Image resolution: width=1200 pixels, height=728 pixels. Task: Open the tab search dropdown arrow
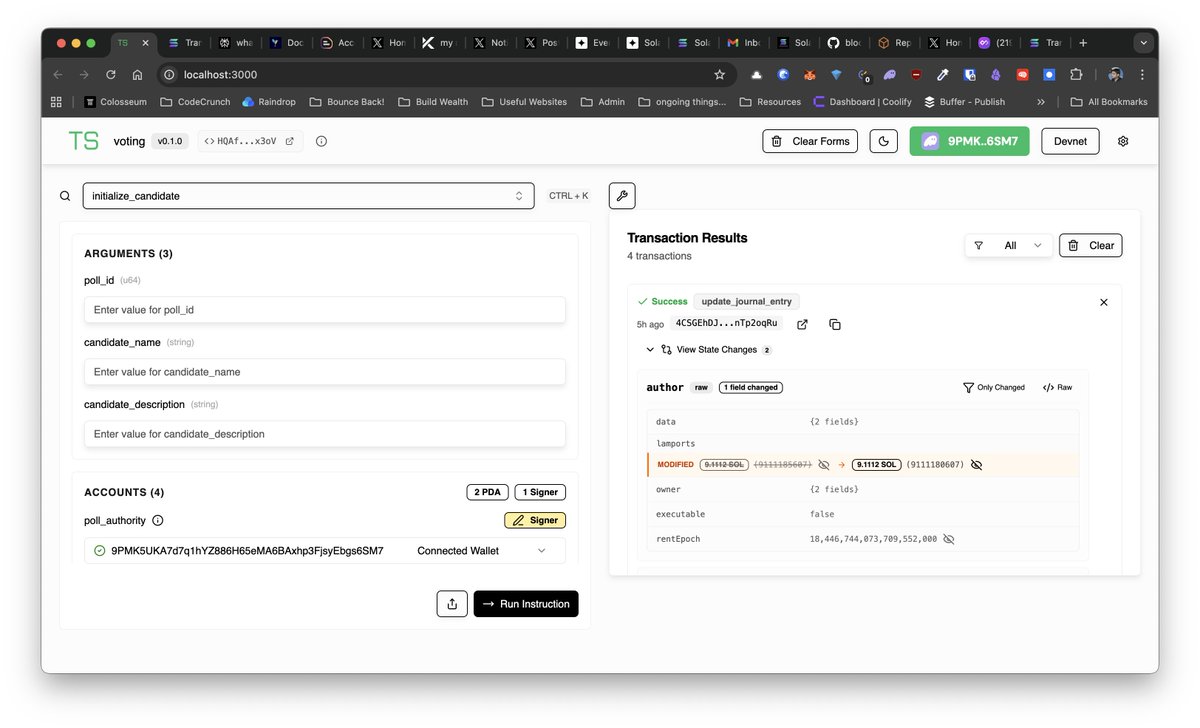[x=1143, y=43]
